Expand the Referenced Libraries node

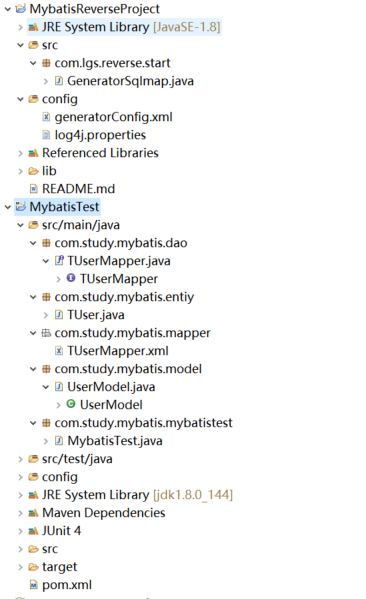coord(20,153)
